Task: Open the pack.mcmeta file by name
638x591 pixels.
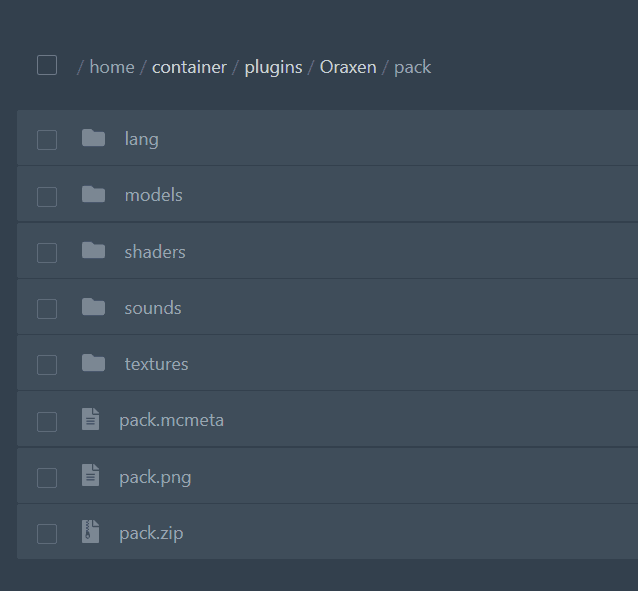Action: pyautogui.click(x=171, y=420)
